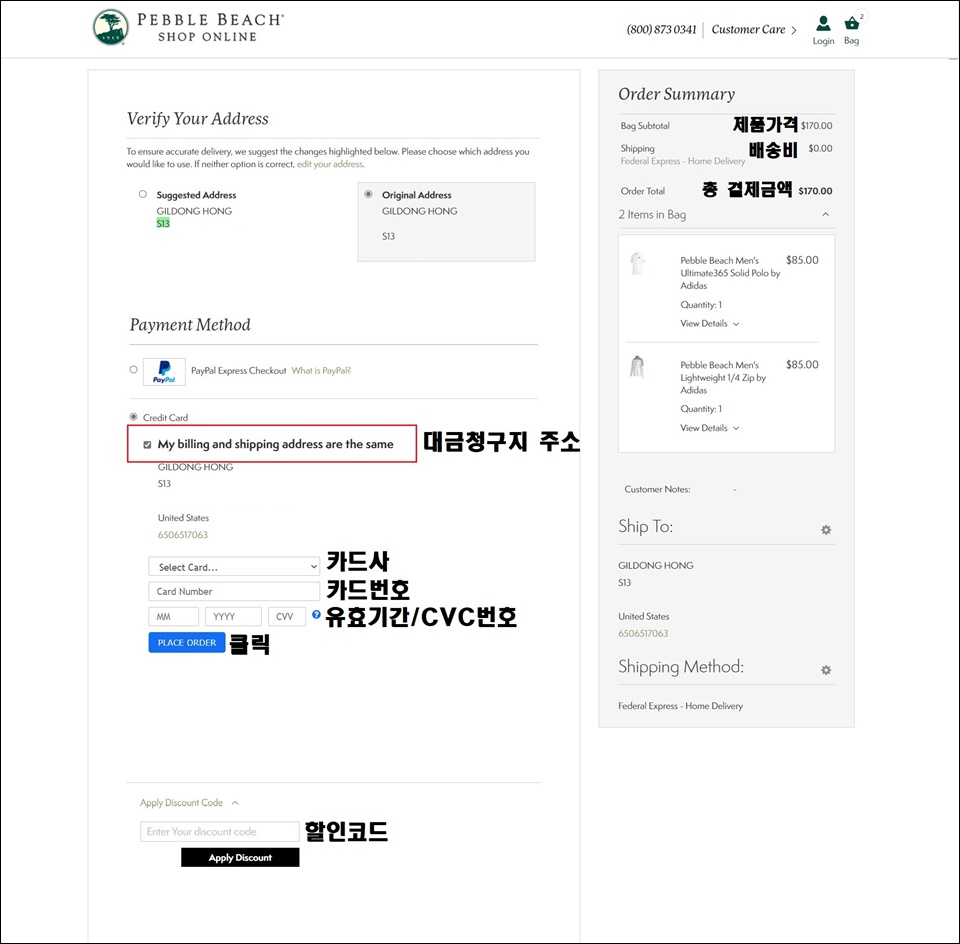Click the Shipping Method gear icon
960x944 pixels.
tap(826, 670)
